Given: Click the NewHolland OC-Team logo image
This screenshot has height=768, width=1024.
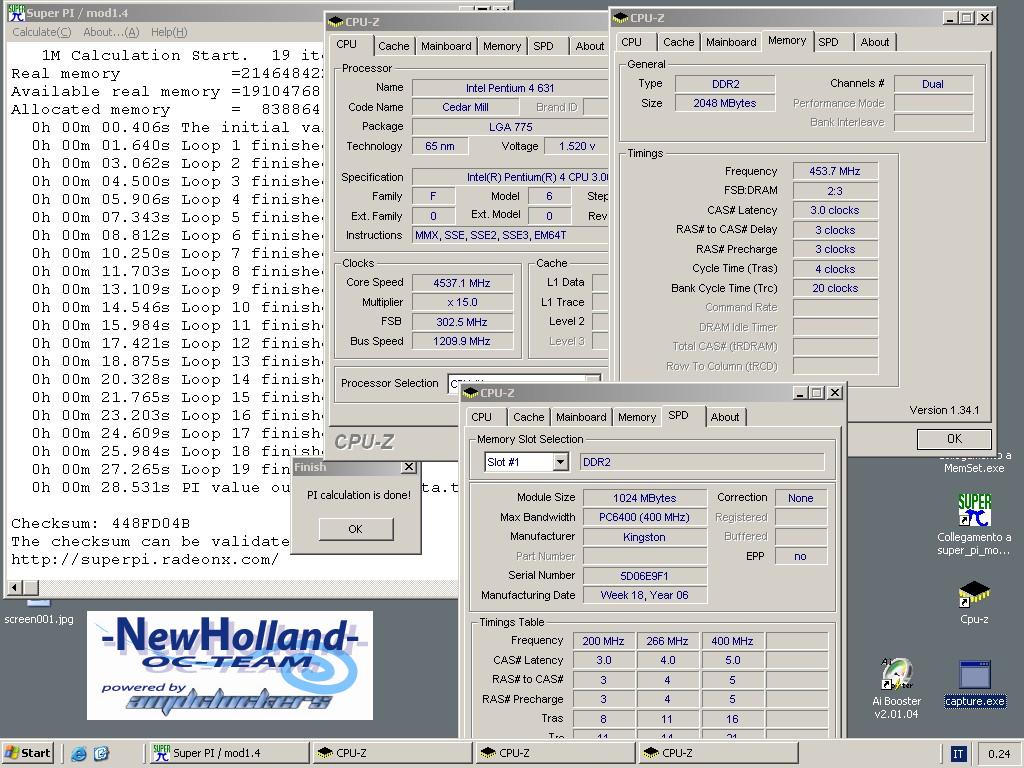Looking at the screenshot, I should [230, 665].
